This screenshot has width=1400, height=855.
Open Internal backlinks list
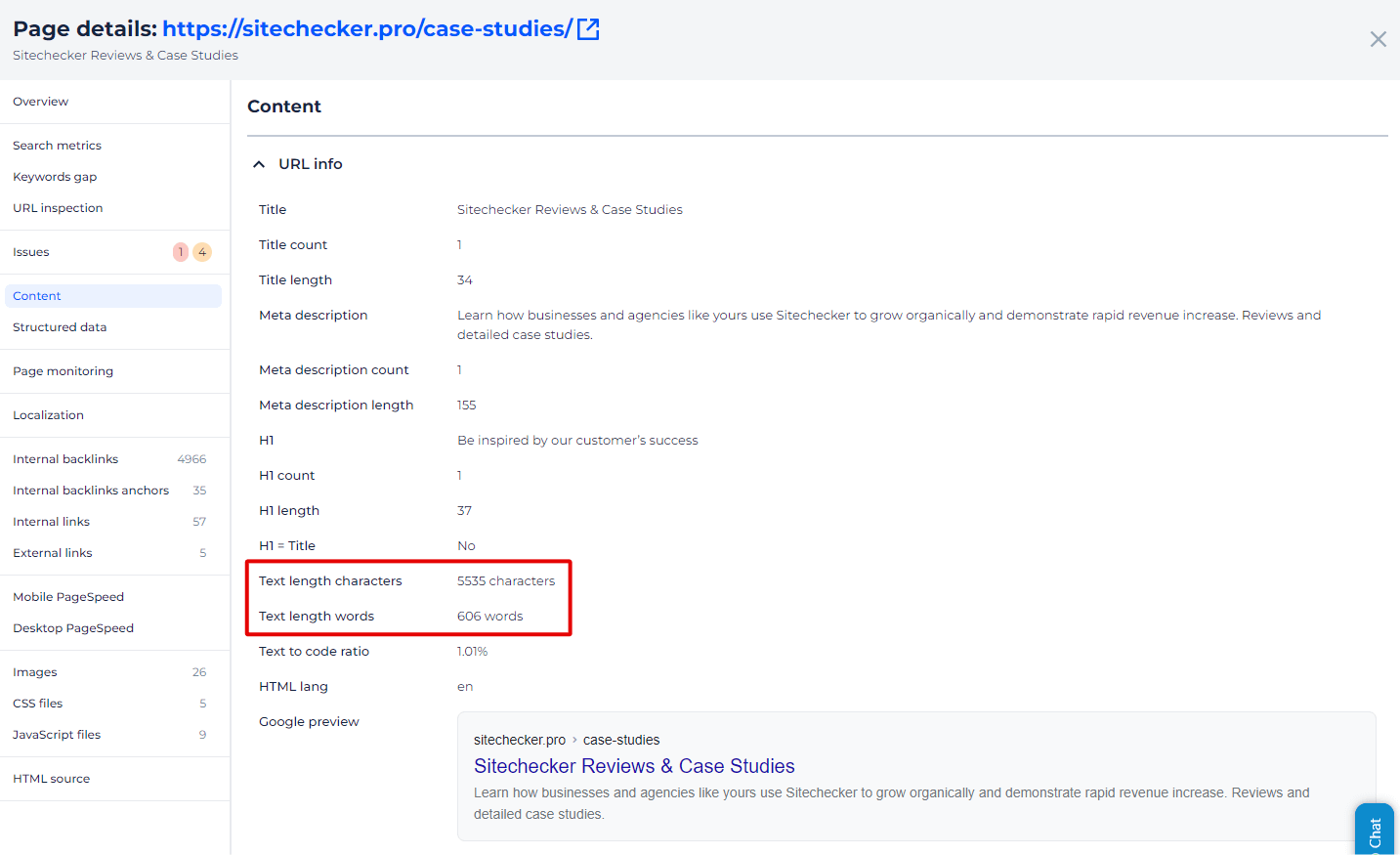click(65, 459)
